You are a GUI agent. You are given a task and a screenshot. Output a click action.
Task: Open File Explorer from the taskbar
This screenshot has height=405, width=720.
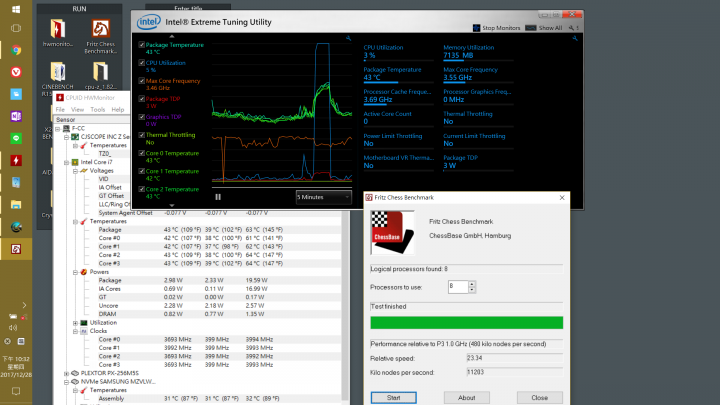pos(16,205)
